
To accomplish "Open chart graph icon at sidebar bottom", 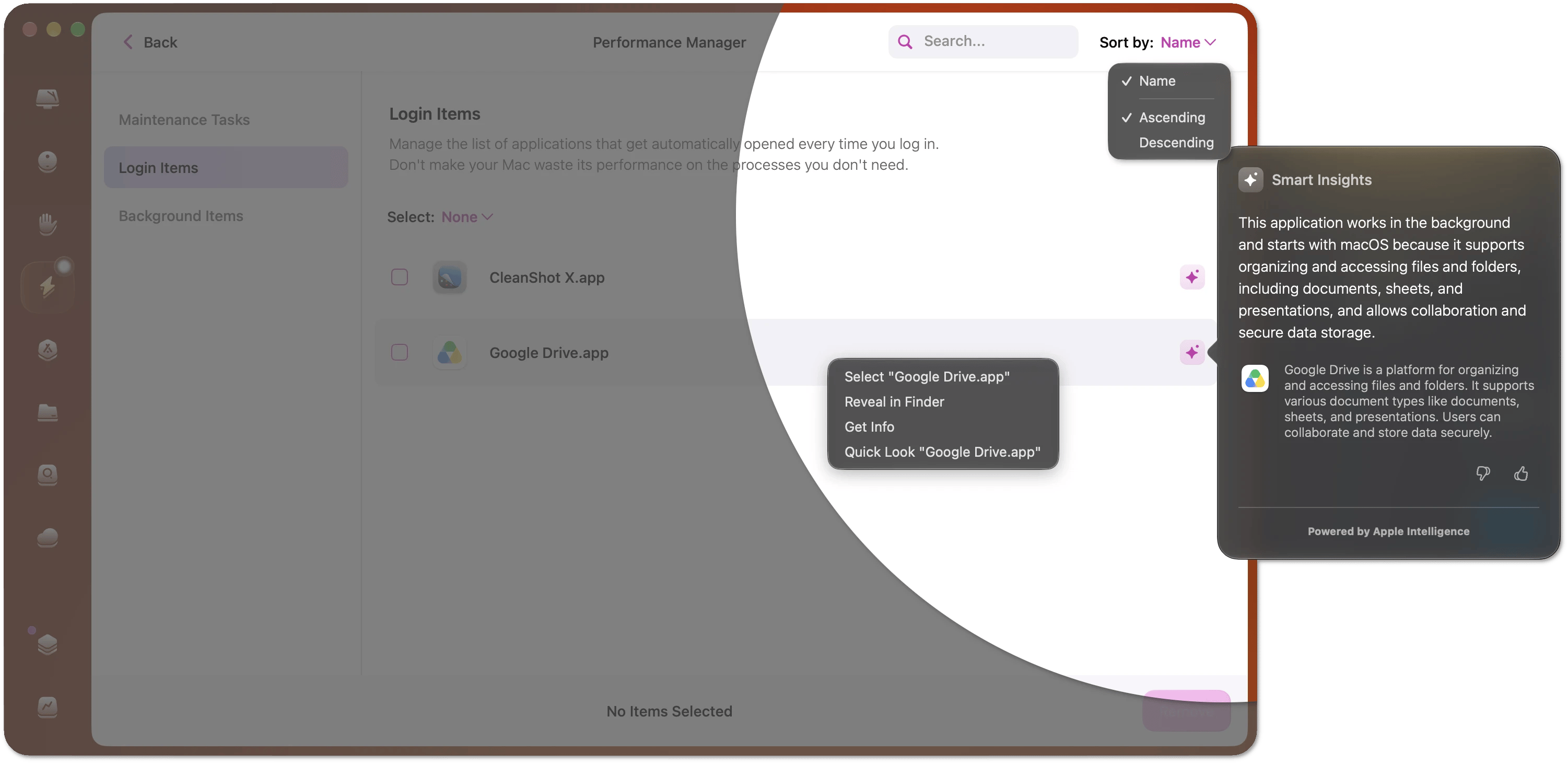I will (48, 707).
